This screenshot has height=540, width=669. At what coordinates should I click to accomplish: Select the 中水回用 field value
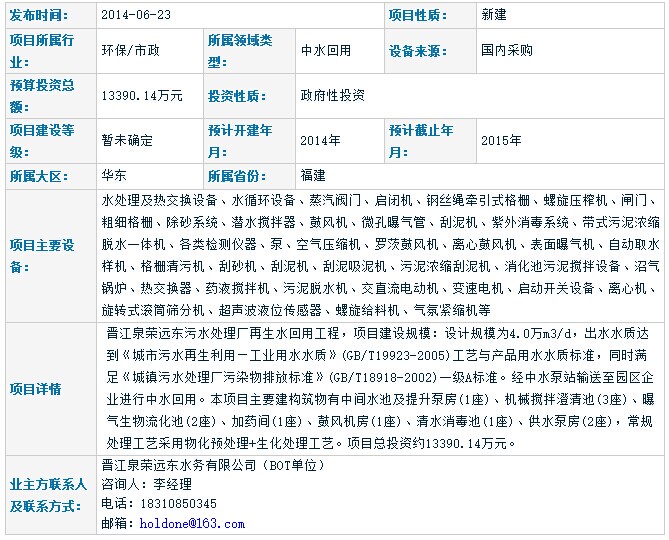point(326,51)
